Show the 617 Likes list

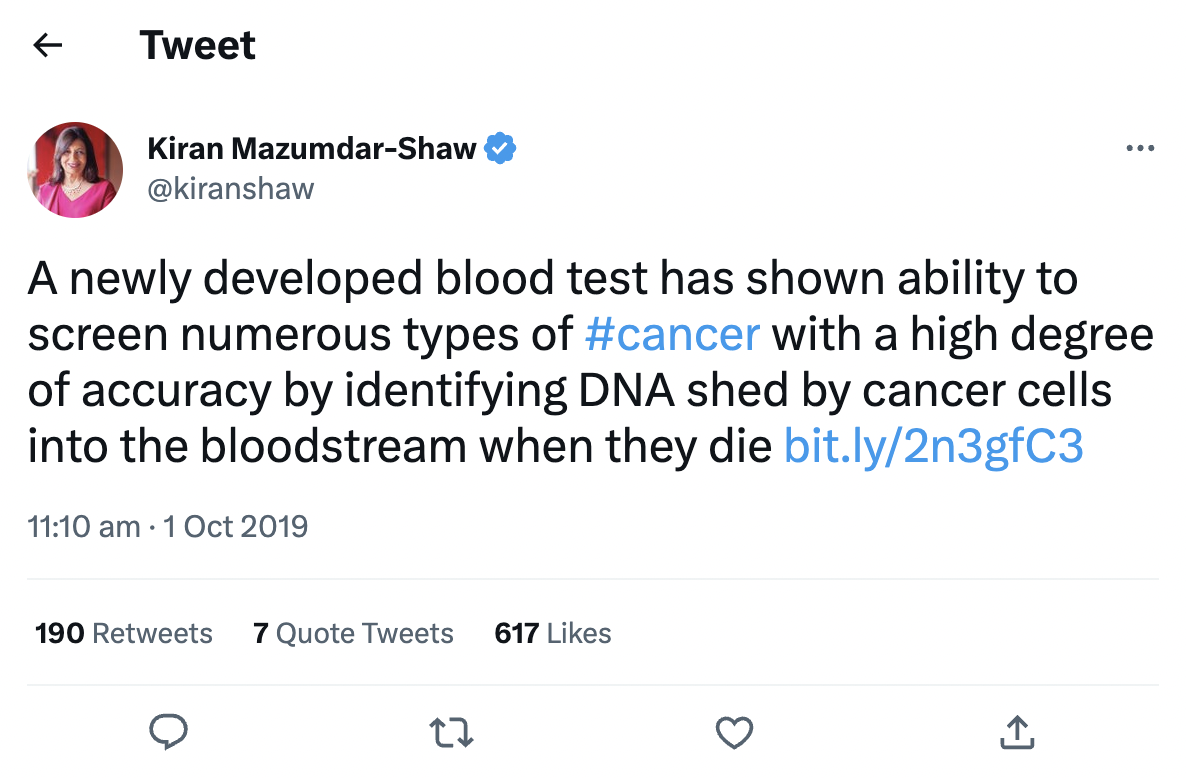click(552, 633)
